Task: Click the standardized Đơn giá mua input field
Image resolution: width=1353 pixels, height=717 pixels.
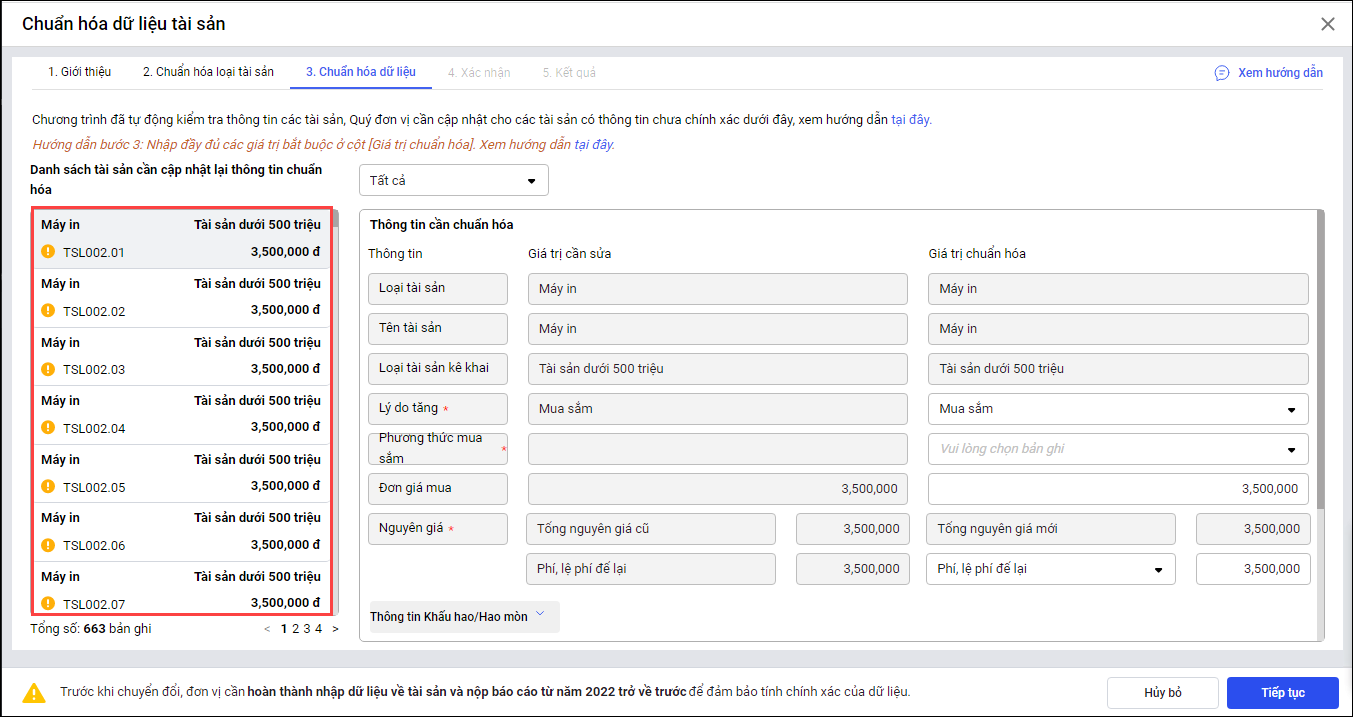Action: click(x=1117, y=489)
